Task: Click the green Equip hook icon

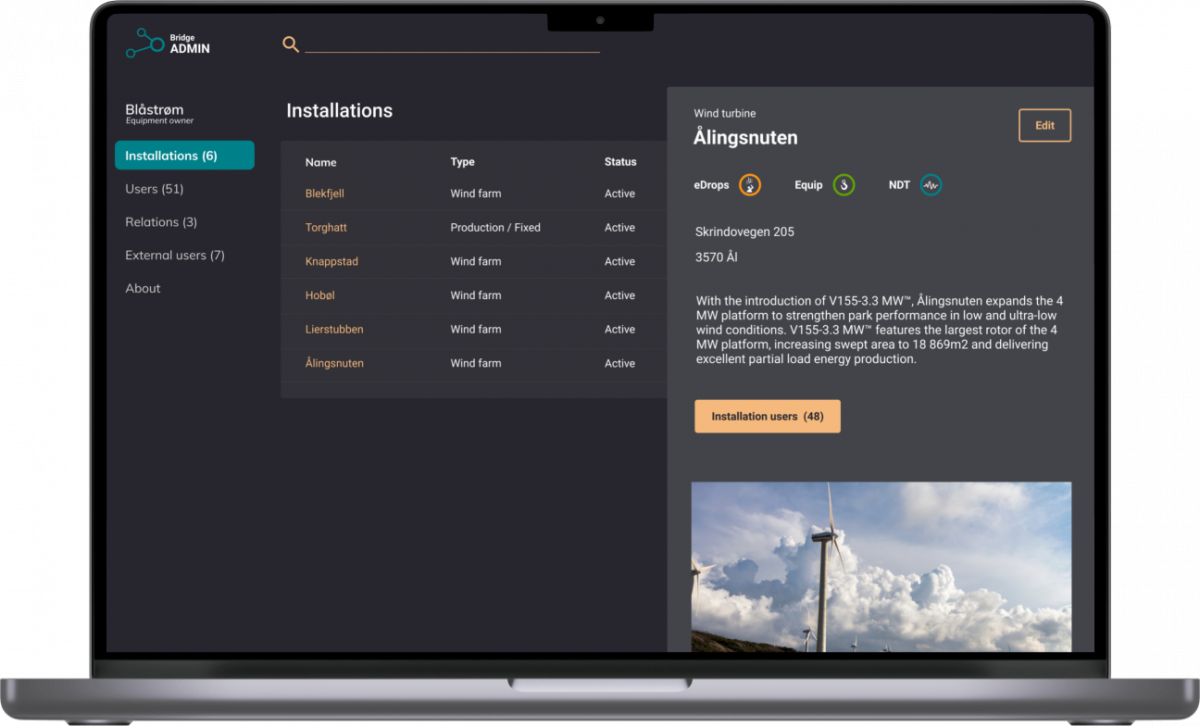Action: 843,184
